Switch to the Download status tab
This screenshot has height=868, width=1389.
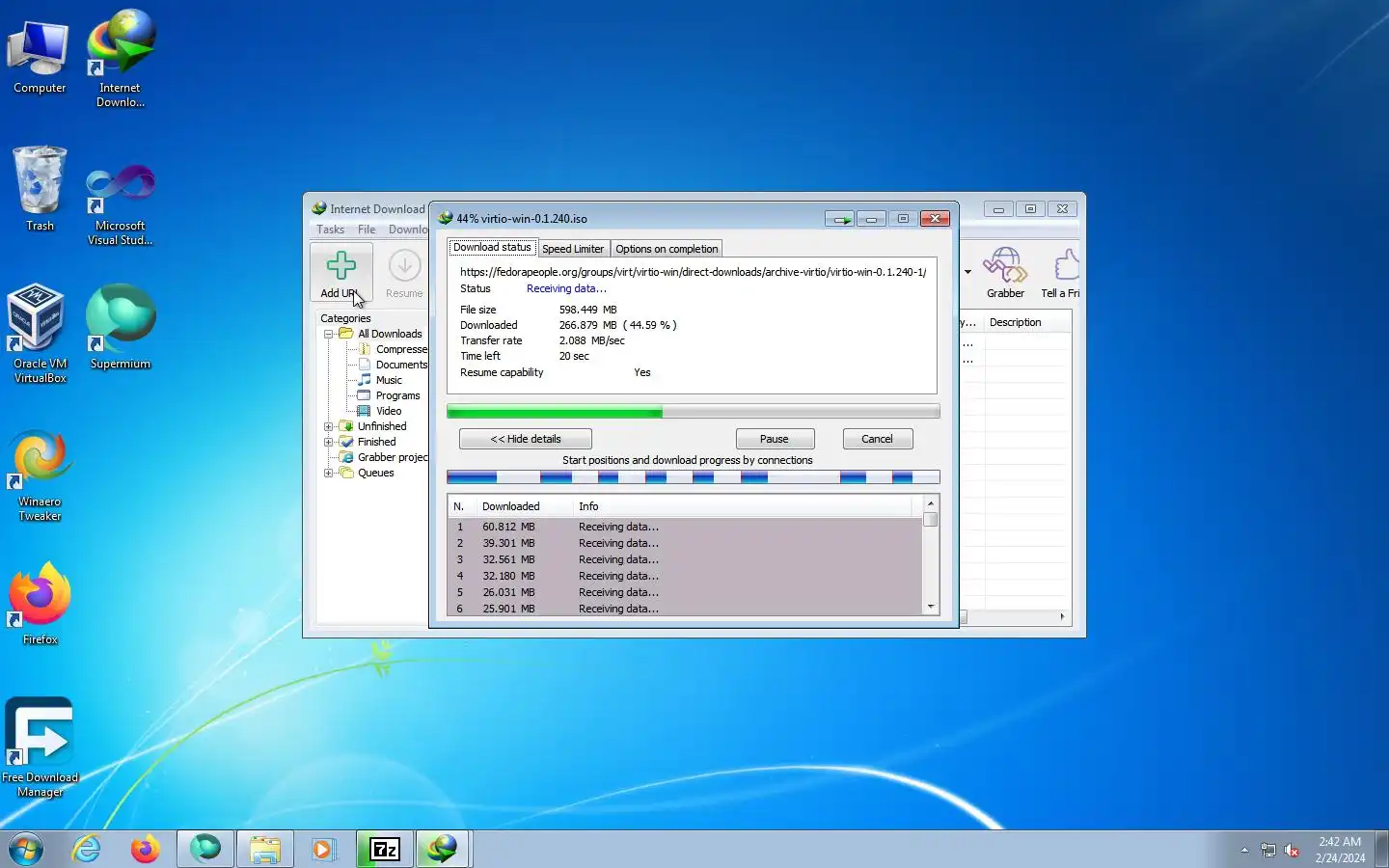point(492,248)
